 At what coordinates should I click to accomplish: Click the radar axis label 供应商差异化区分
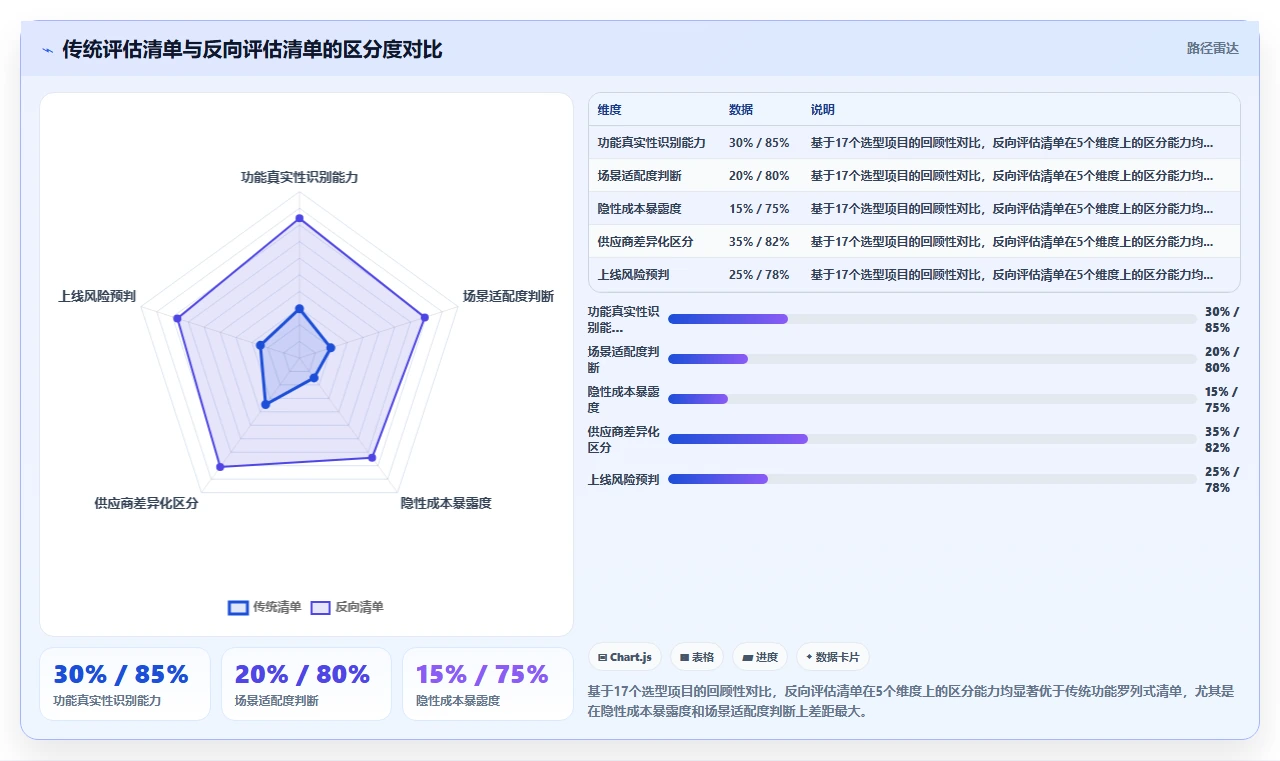[146, 503]
